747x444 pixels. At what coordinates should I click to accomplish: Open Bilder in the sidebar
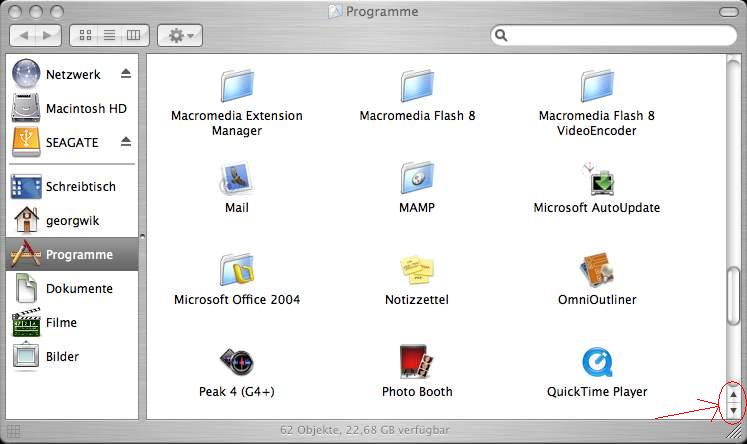(72, 356)
